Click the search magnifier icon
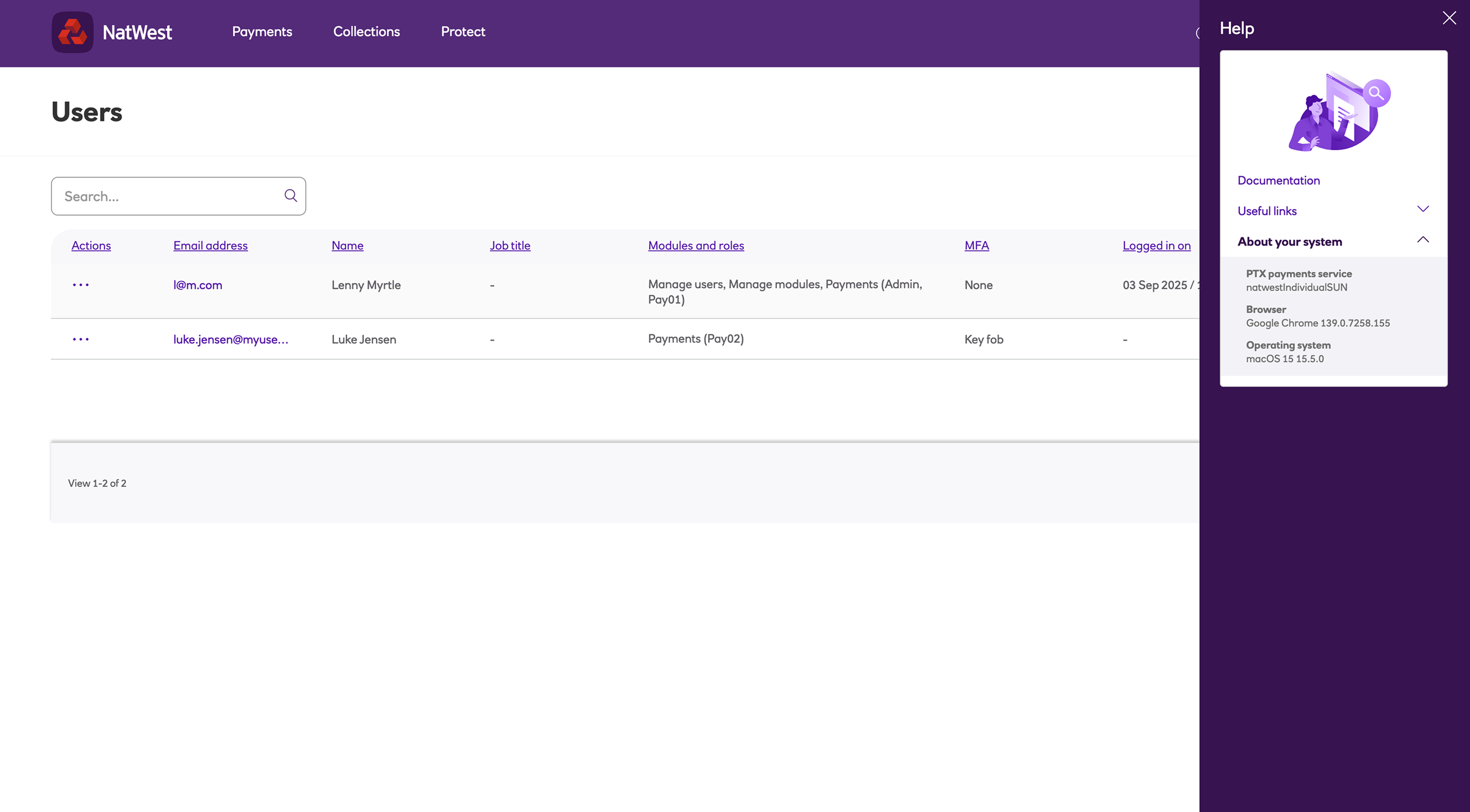The height and width of the screenshot is (812, 1470). point(291,196)
